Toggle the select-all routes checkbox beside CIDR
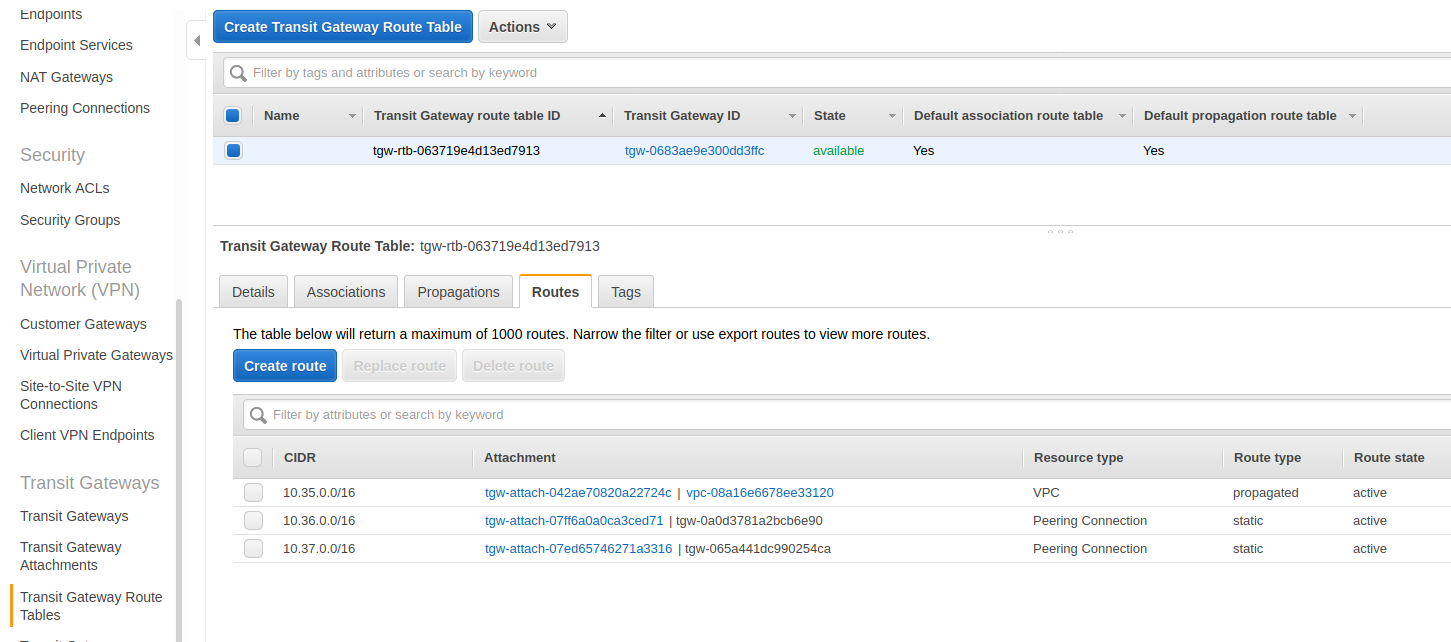1451x642 pixels. [x=253, y=457]
